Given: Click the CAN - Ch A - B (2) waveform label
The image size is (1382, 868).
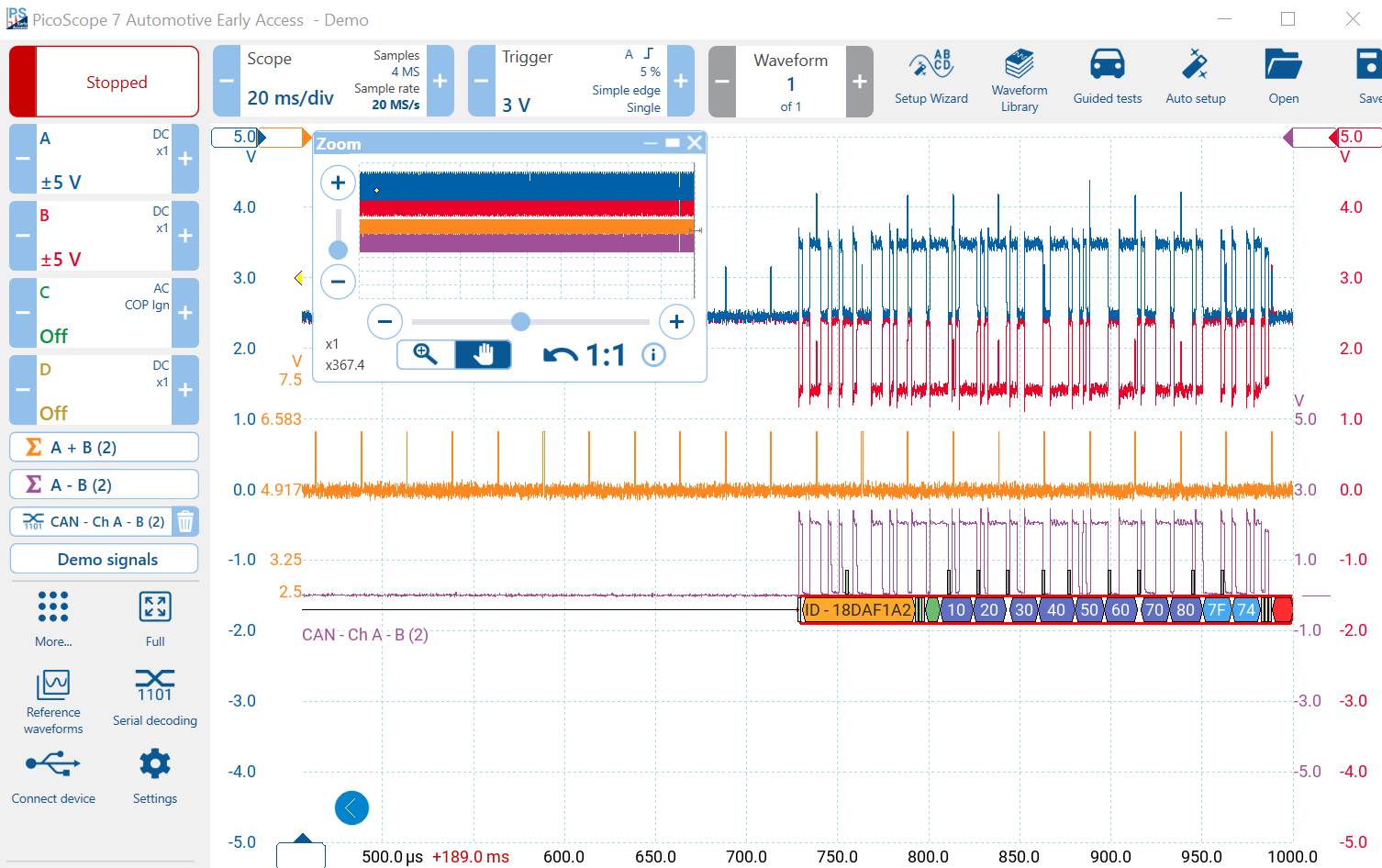Looking at the screenshot, I should coord(365,634).
